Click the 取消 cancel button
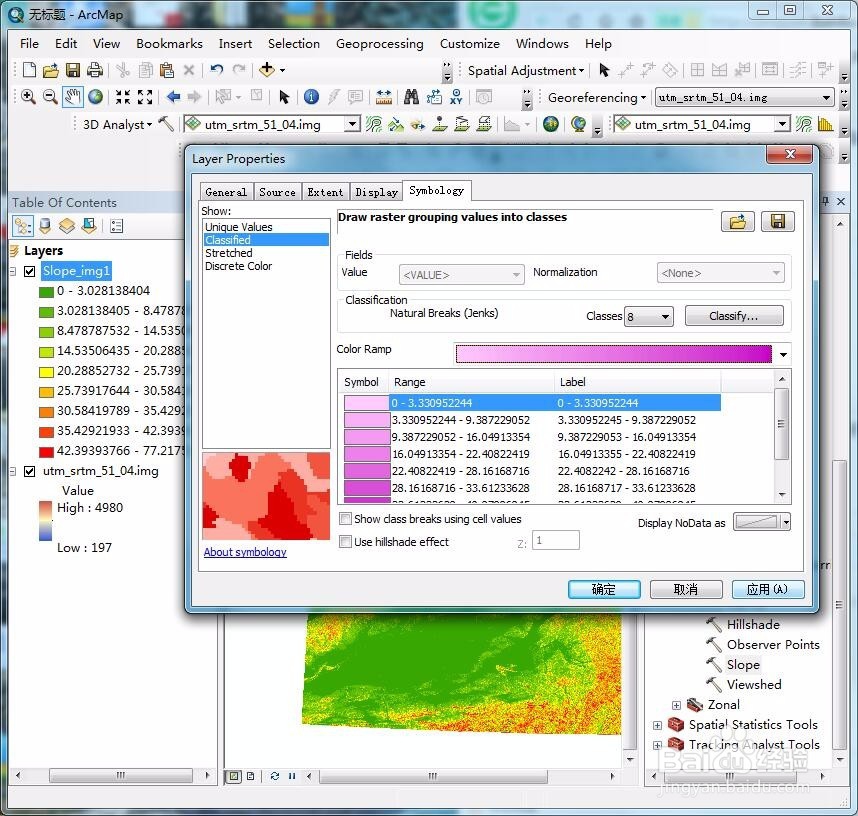This screenshot has width=858, height=816. pyautogui.click(x=686, y=589)
